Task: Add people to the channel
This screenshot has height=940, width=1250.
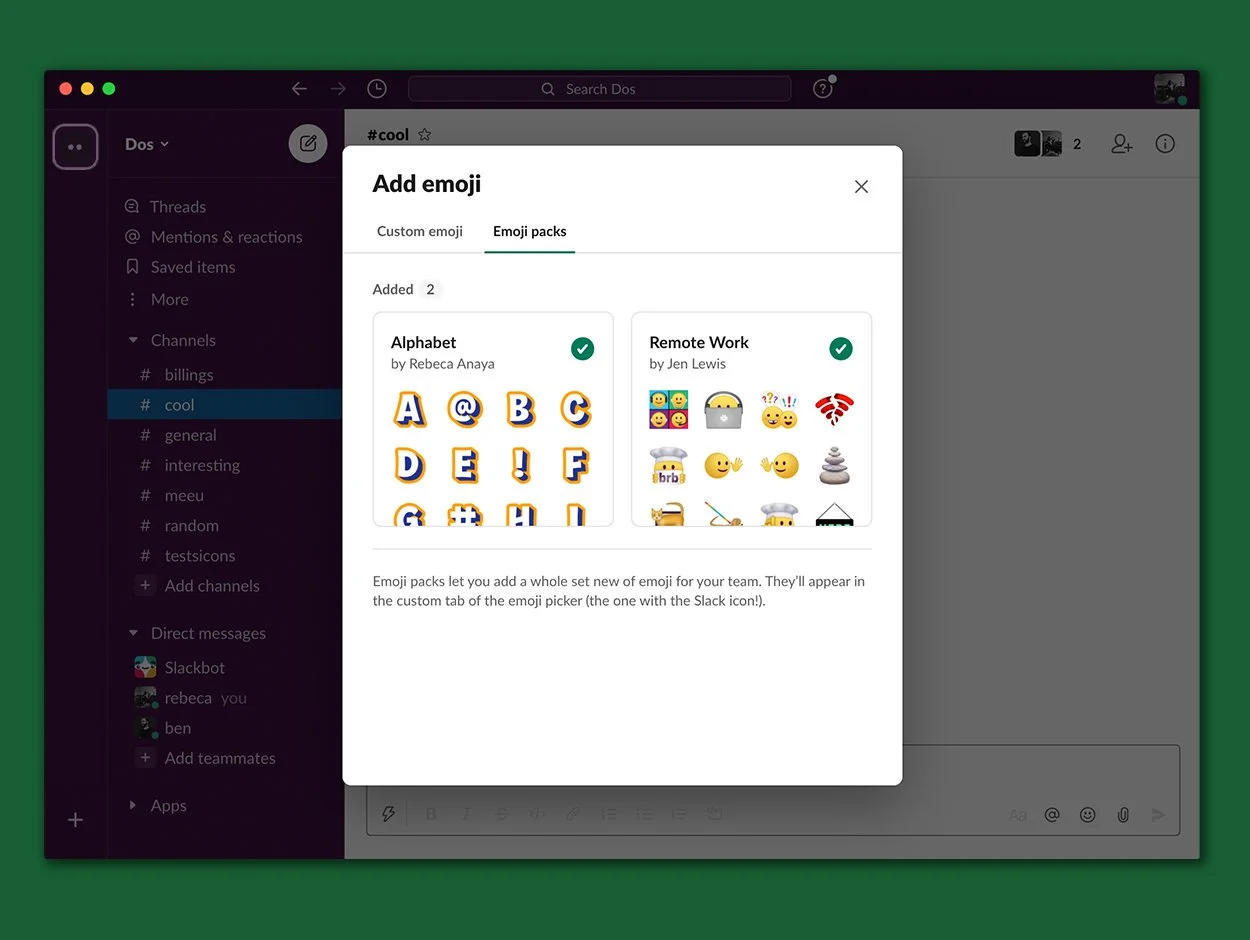Action: pos(1122,144)
